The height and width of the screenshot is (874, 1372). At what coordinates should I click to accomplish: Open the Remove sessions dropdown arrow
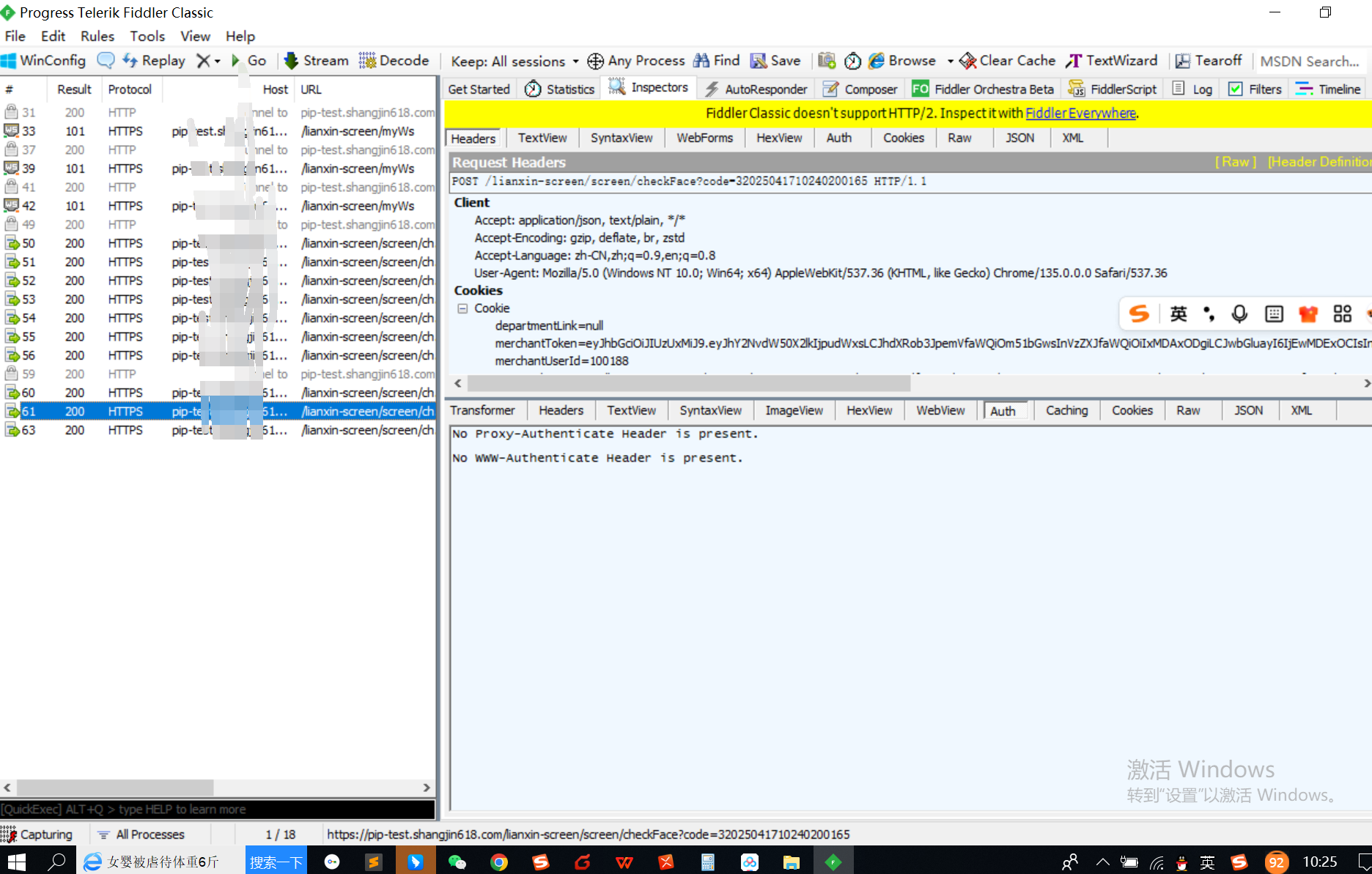click(218, 62)
